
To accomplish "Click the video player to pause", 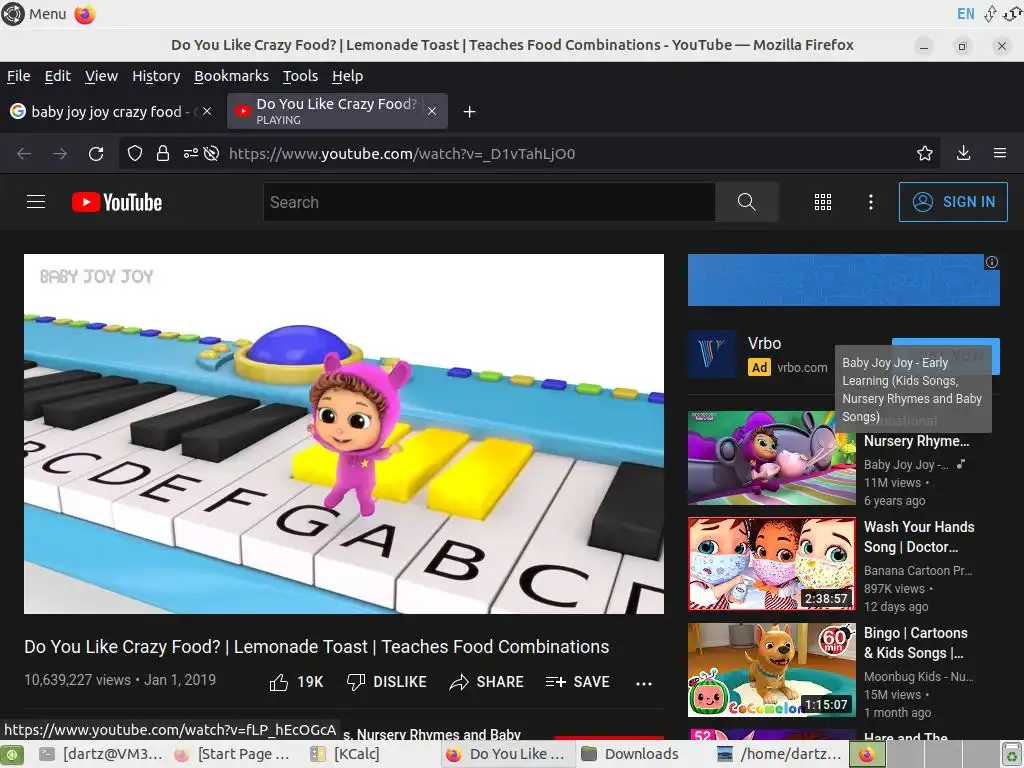I will click(344, 434).
